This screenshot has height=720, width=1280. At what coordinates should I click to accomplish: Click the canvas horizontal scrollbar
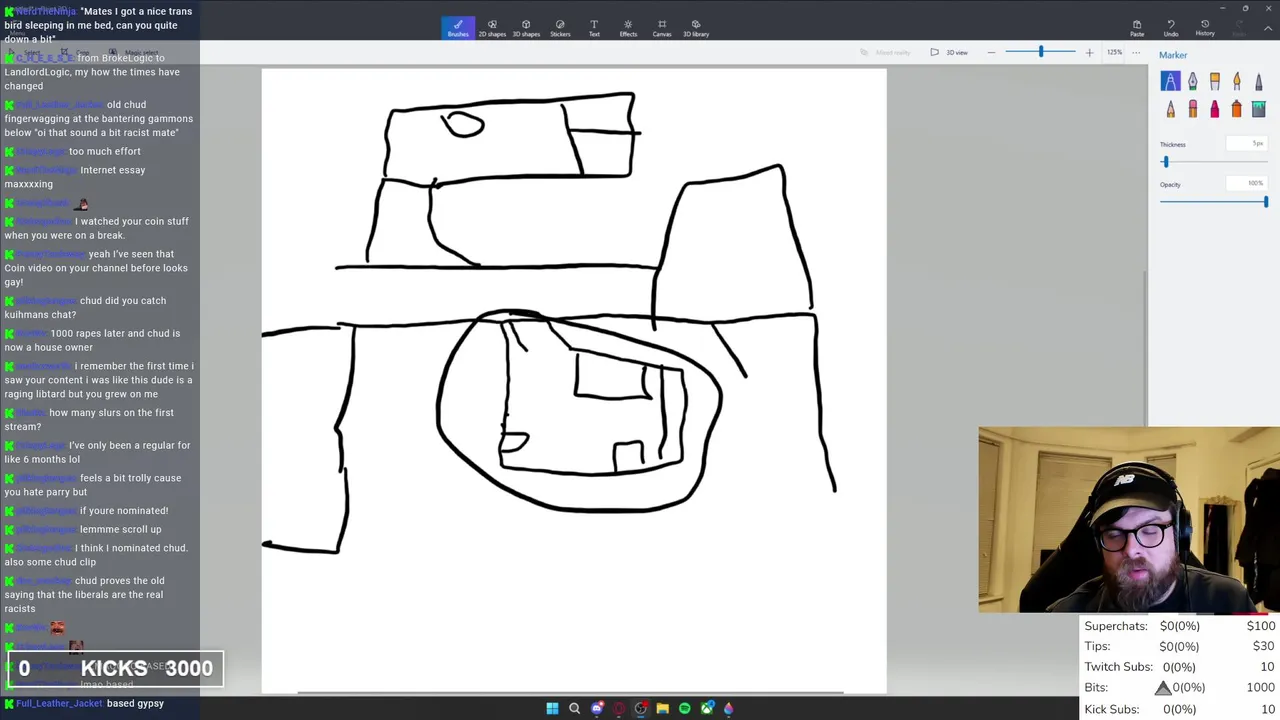click(x=570, y=692)
